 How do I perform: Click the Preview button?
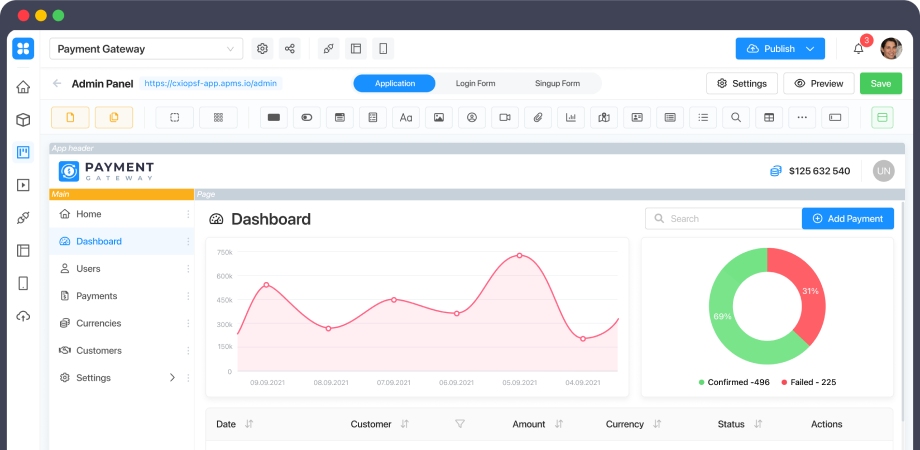[x=819, y=83]
